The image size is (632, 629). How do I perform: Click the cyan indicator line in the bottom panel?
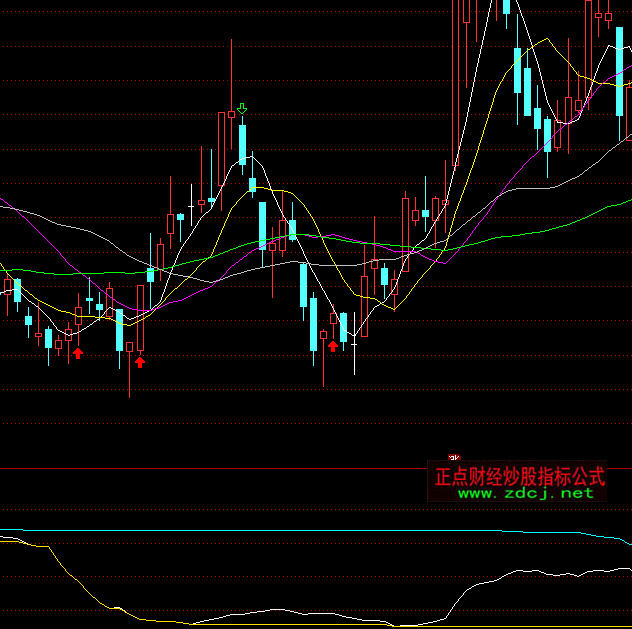pyautogui.click(x=300, y=531)
